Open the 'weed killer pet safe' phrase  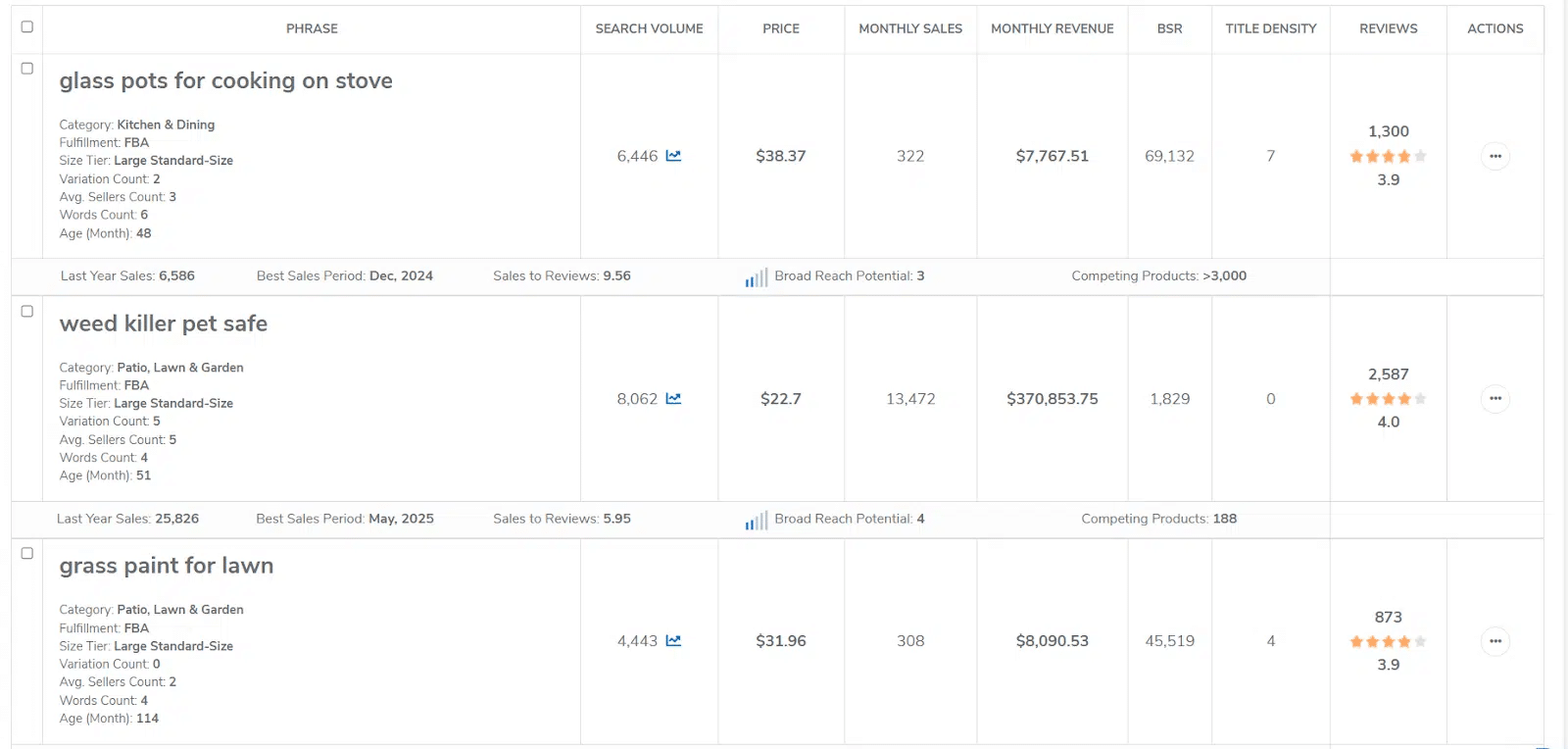tap(163, 324)
